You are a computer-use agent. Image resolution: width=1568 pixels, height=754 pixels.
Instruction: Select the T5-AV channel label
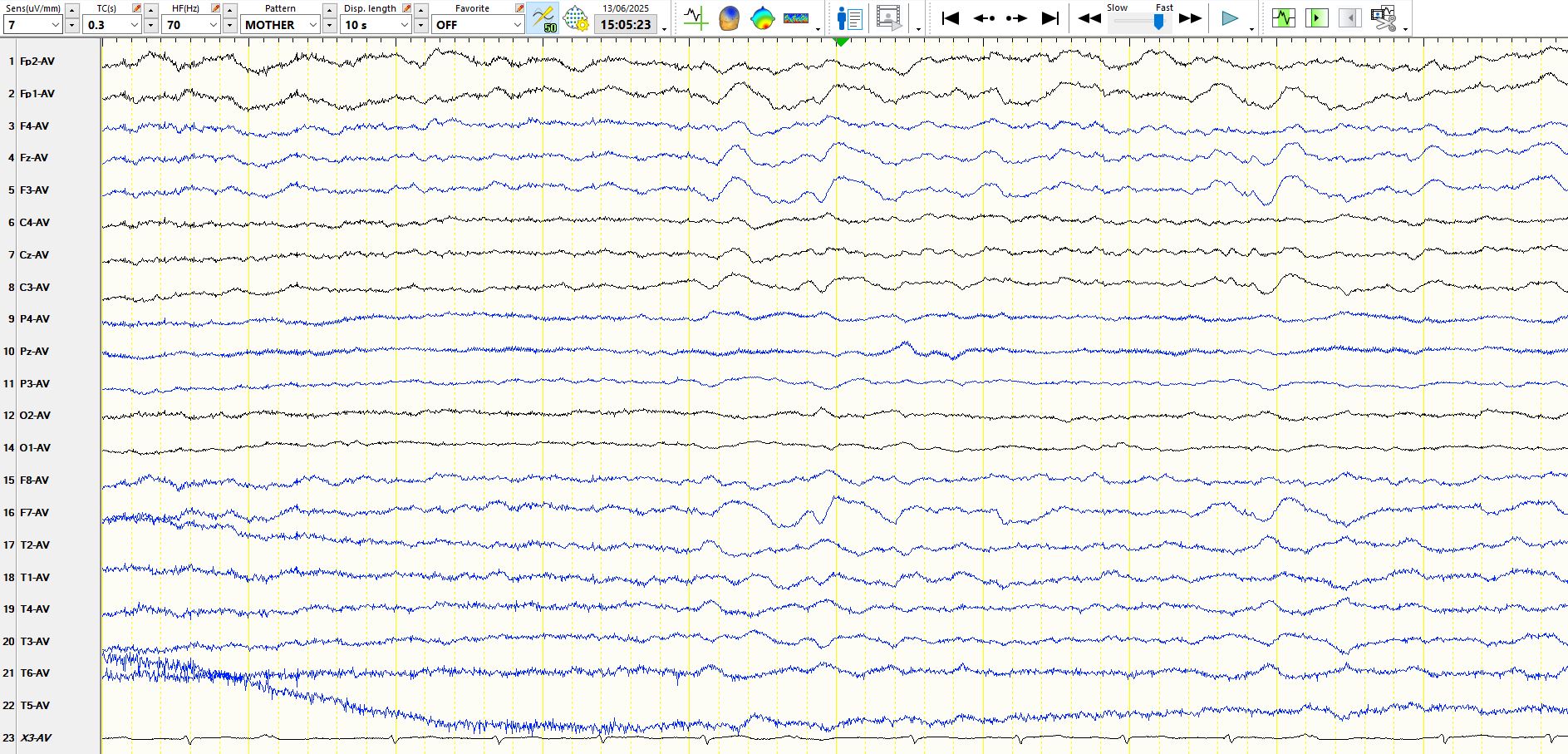[x=35, y=706]
